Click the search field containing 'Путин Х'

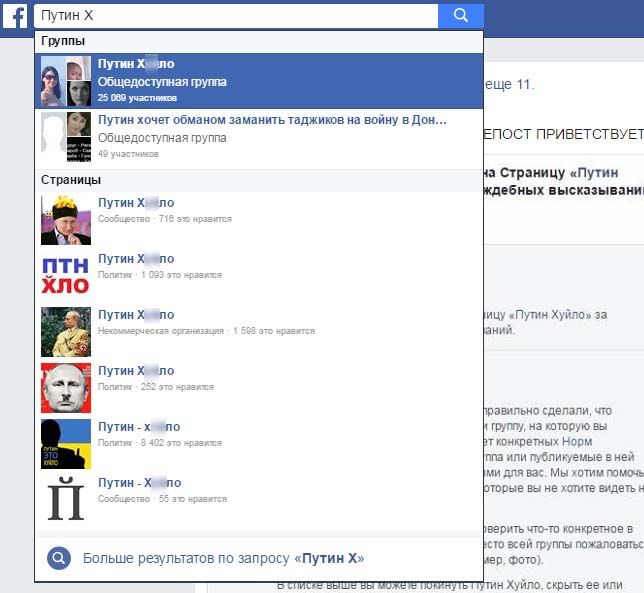coord(236,16)
